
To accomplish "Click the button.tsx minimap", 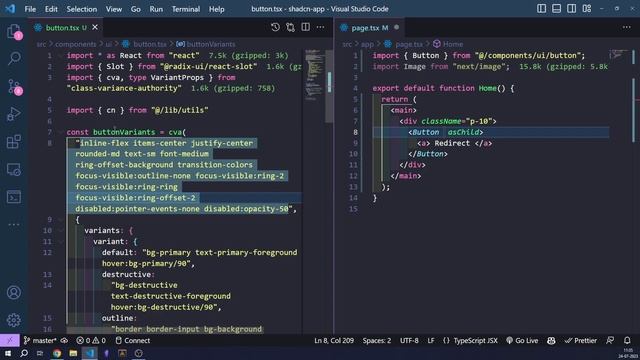I will [x=314, y=76].
